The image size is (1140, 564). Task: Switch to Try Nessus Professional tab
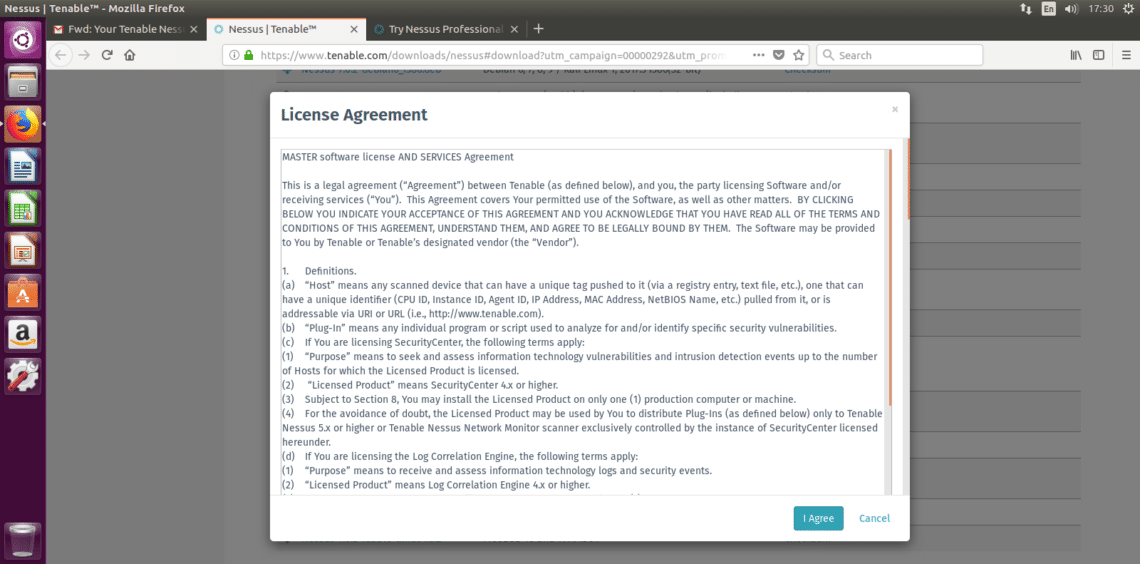click(446, 30)
